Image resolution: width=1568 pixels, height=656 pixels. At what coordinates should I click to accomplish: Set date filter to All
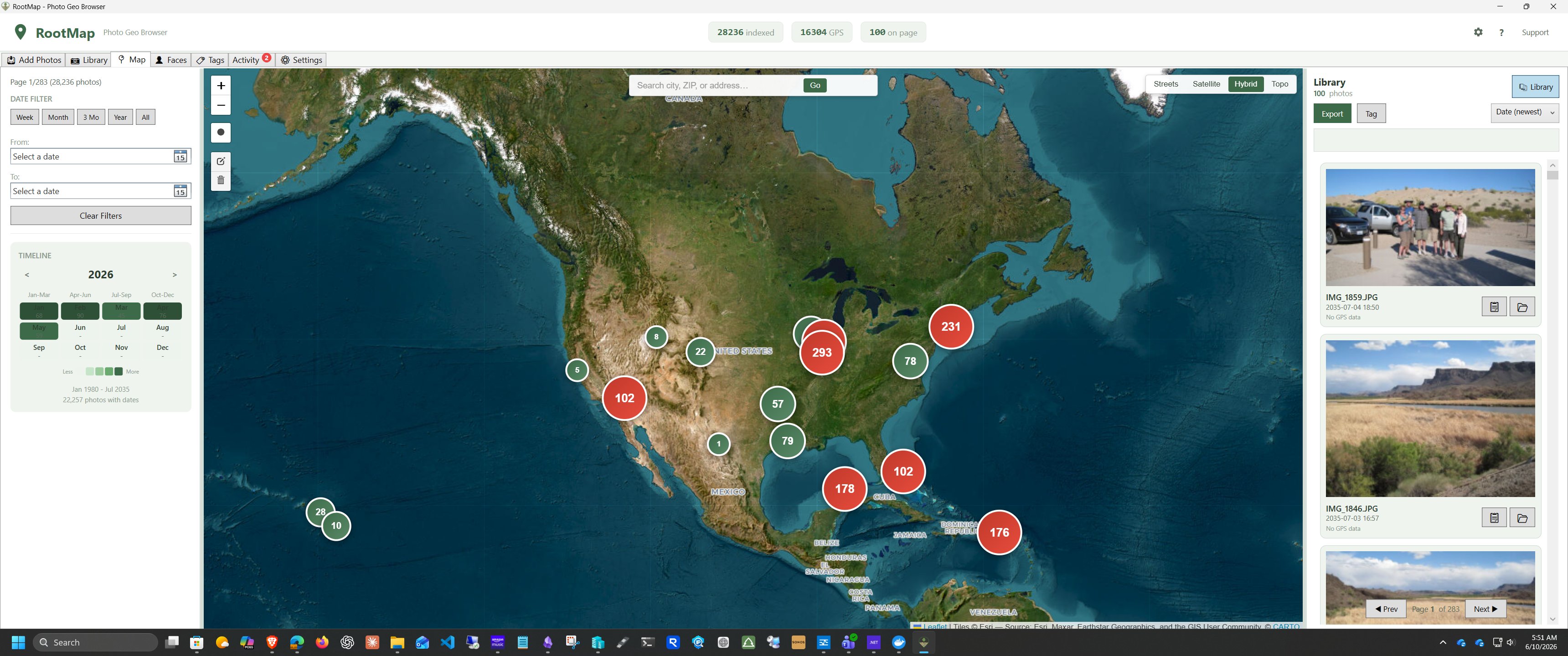[x=145, y=118]
